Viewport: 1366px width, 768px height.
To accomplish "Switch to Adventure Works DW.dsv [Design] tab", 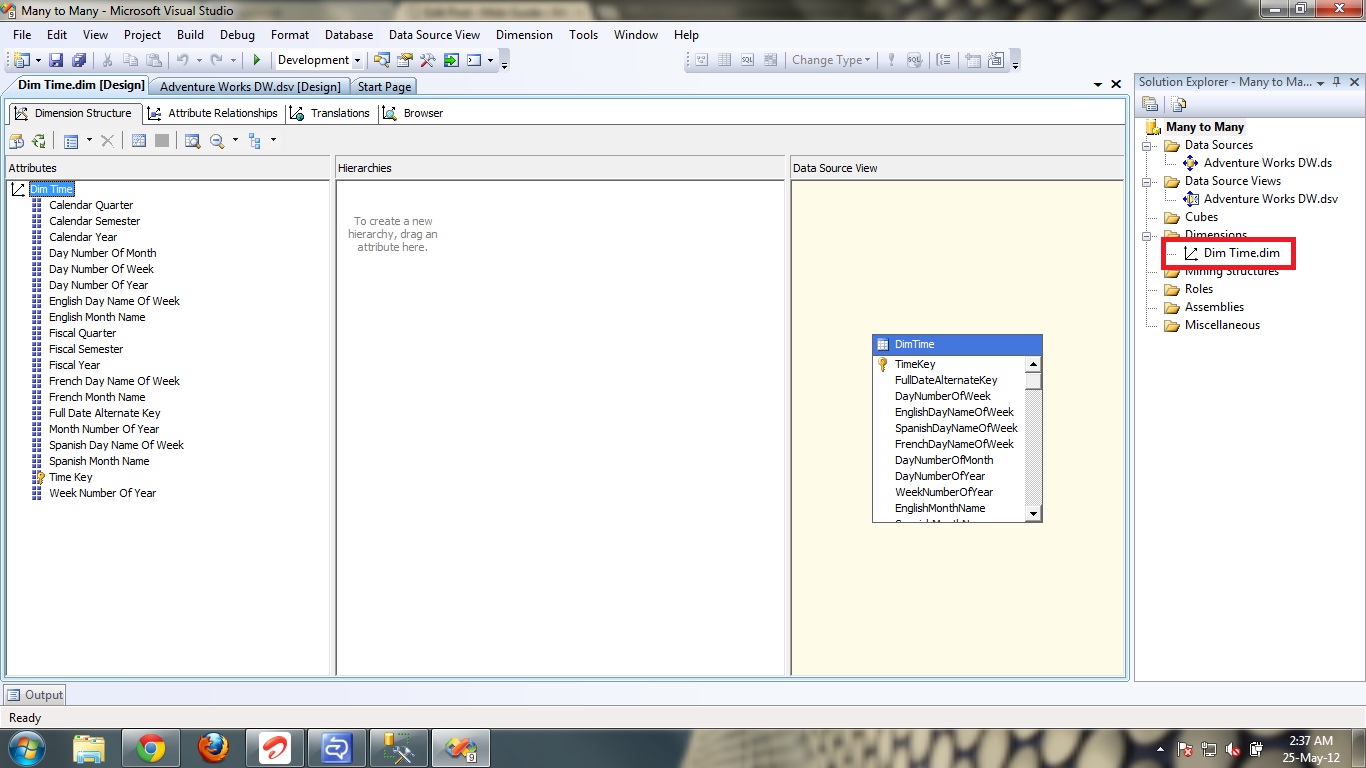I will pos(250,87).
